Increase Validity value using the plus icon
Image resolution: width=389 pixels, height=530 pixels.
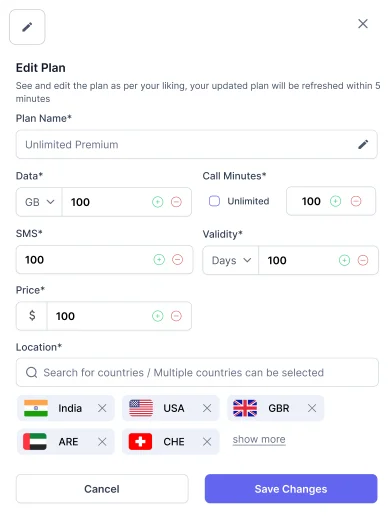tap(344, 260)
